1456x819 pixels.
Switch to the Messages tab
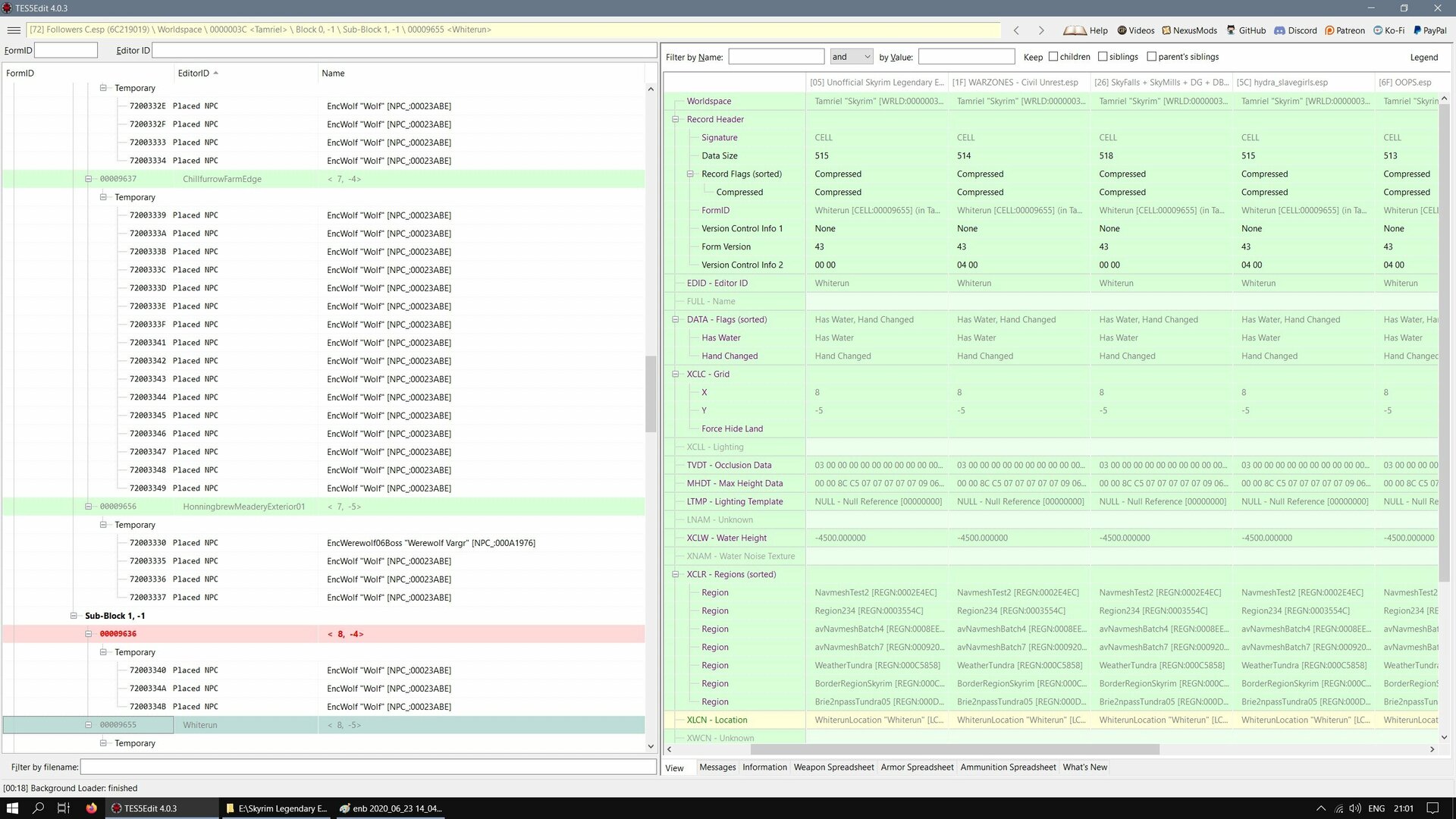point(717,767)
